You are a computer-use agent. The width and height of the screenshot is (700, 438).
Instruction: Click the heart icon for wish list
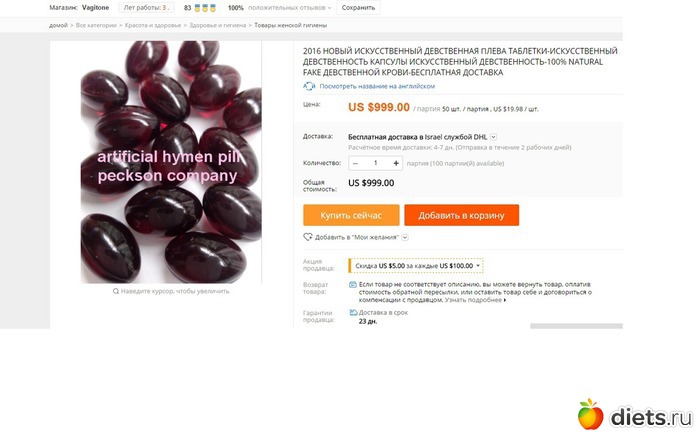coord(308,237)
